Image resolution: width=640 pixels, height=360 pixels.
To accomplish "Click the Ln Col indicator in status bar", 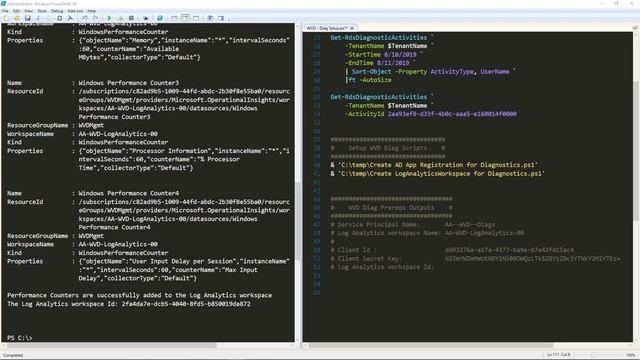I will tap(558, 355).
